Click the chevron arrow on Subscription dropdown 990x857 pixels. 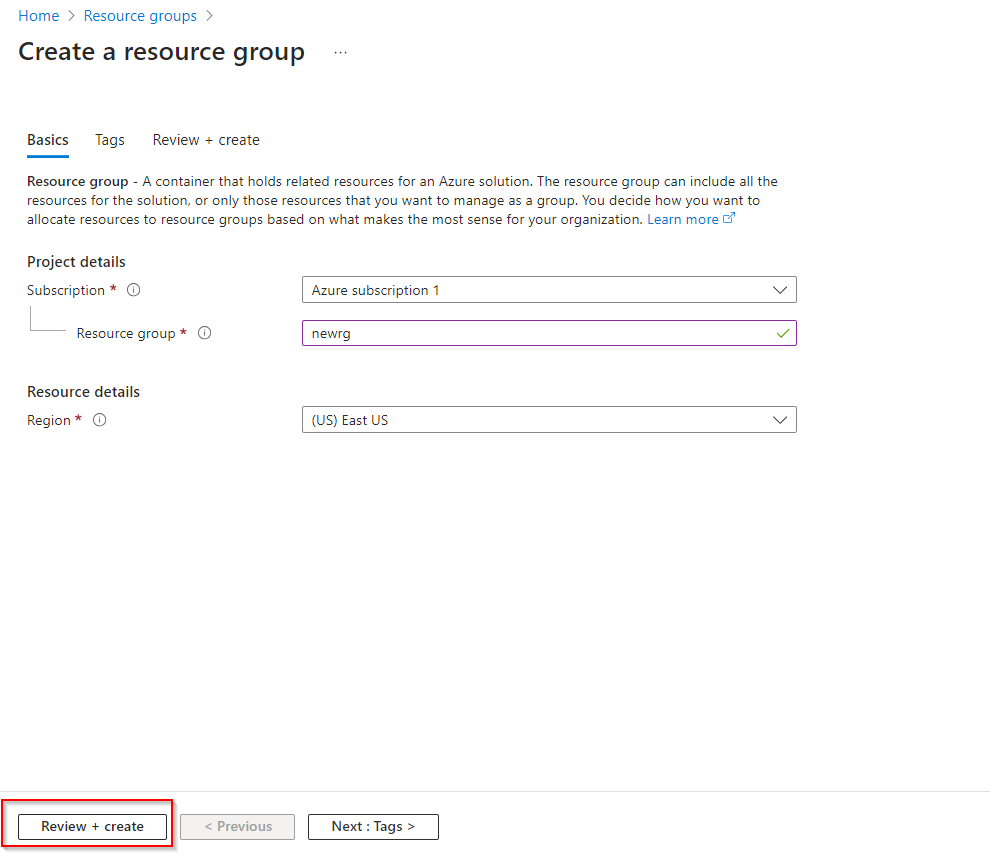780,290
